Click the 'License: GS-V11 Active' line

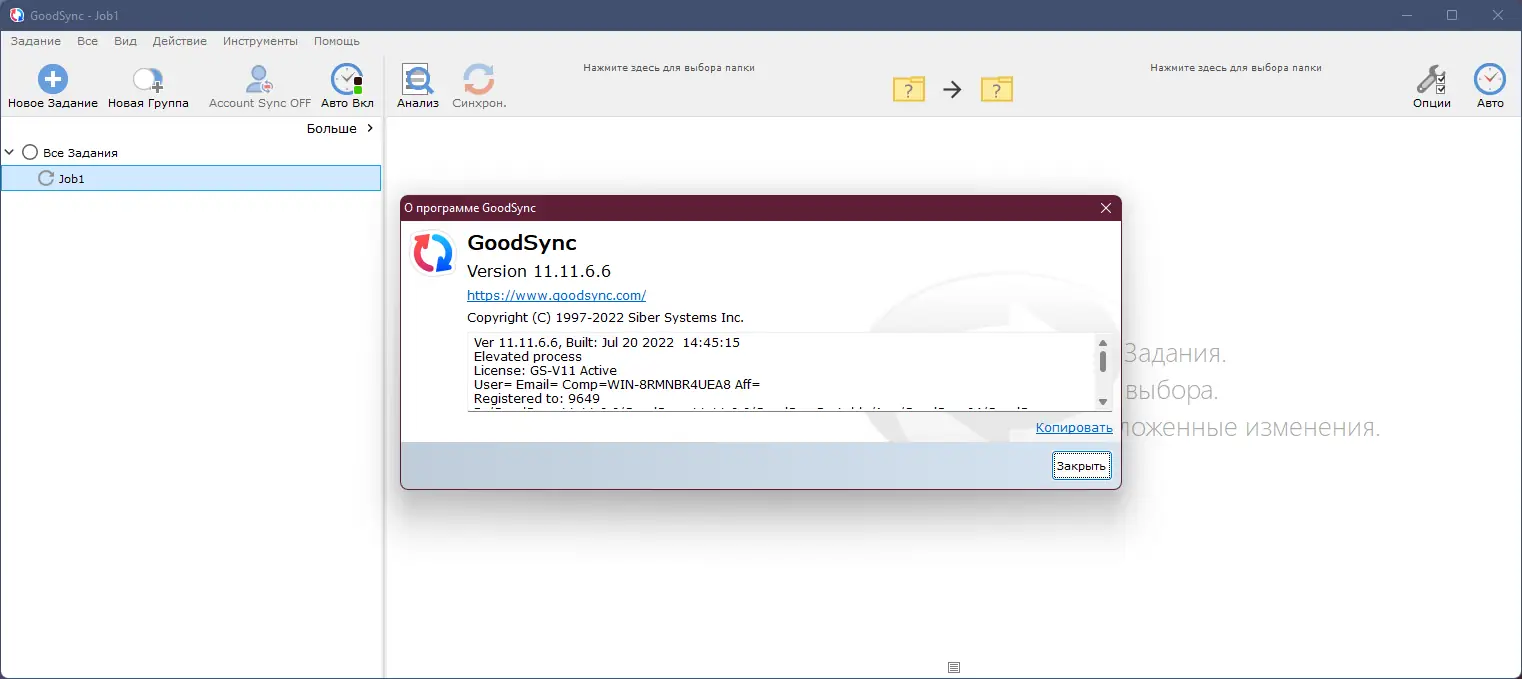545,371
